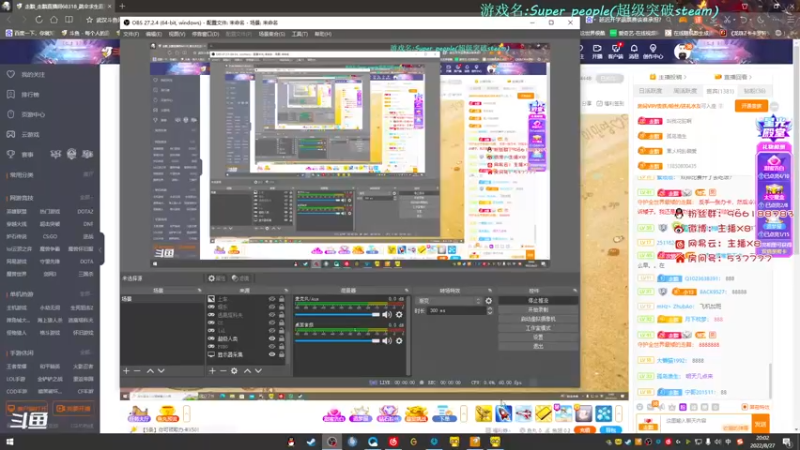The width and height of the screenshot is (800, 450).
Task: Open 客户端 icon in Douyu top navigation
Action: click(x=616, y=51)
